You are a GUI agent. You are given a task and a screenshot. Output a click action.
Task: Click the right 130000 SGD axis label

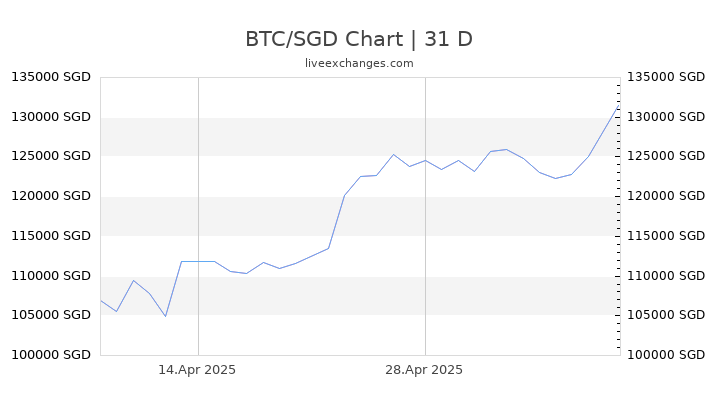coord(666,117)
